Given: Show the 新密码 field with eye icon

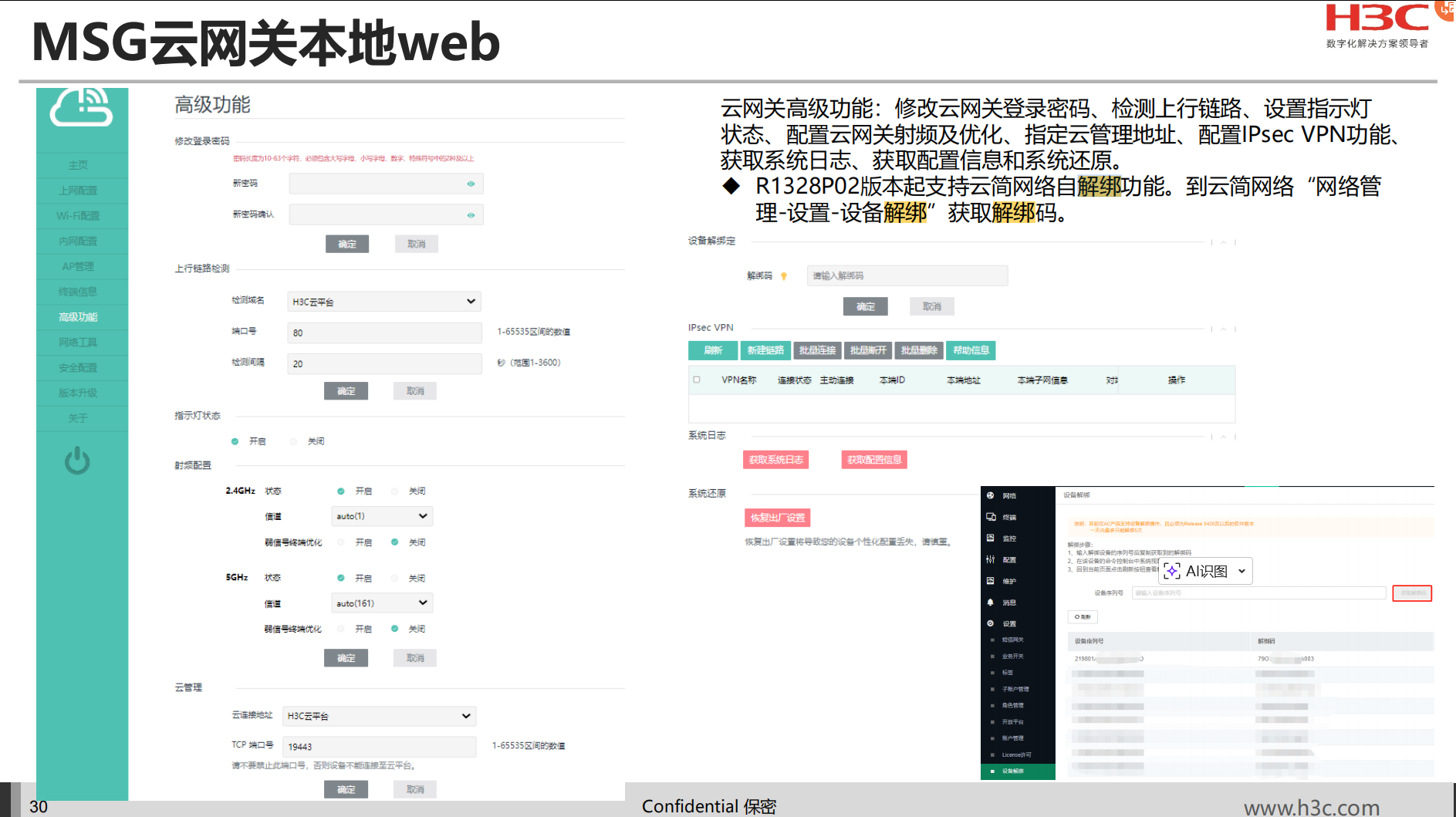Looking at the screenshot, I should click(x=471, y=184).
